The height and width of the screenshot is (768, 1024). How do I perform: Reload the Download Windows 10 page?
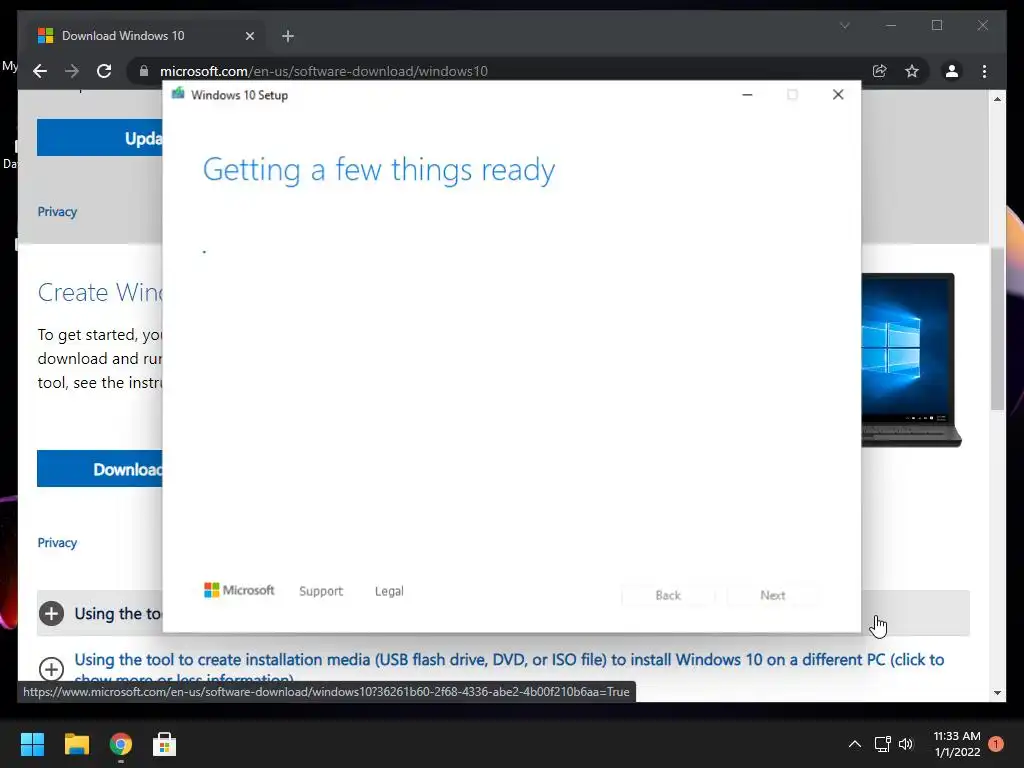coord(104,71)
